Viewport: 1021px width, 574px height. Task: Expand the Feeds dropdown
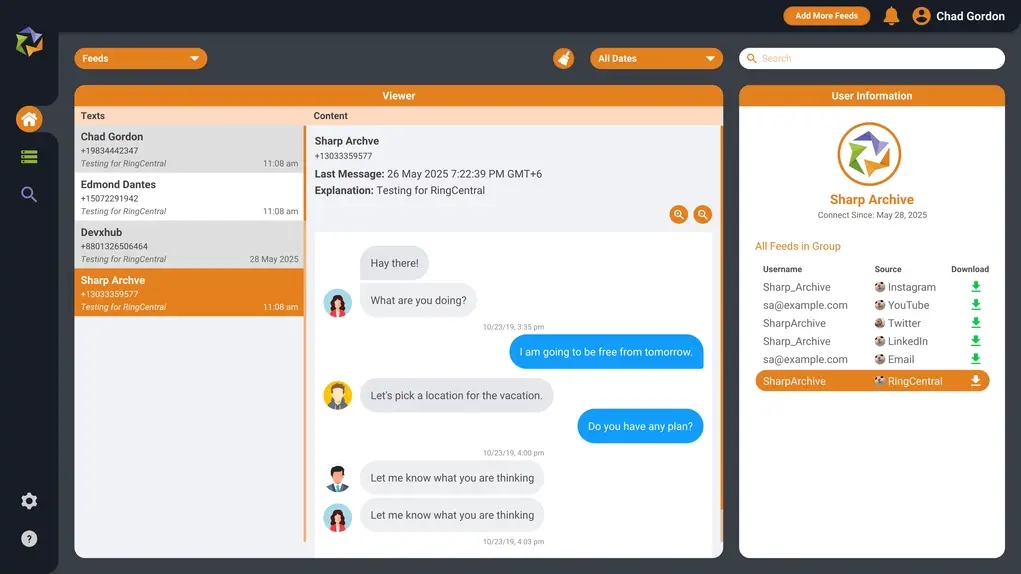point(140,59)
